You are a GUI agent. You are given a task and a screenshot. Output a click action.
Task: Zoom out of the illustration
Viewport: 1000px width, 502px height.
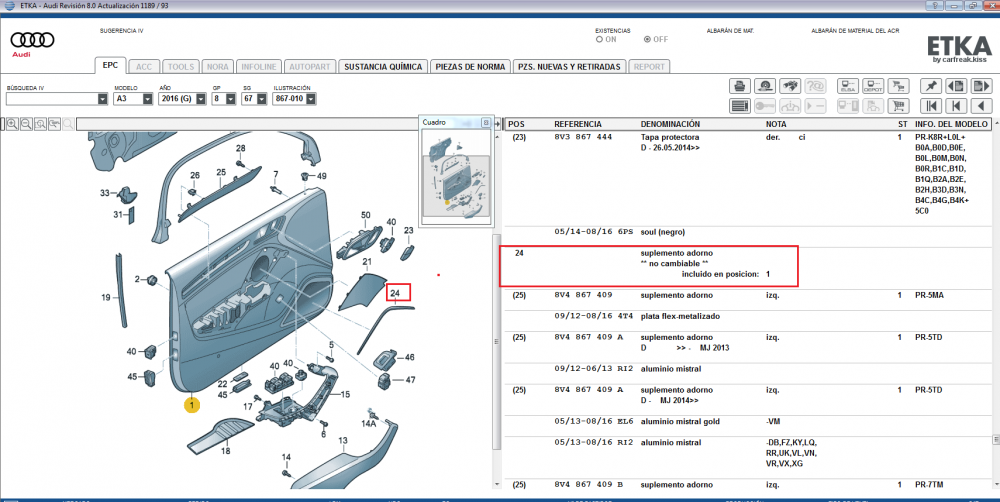[x=26, y=124]
